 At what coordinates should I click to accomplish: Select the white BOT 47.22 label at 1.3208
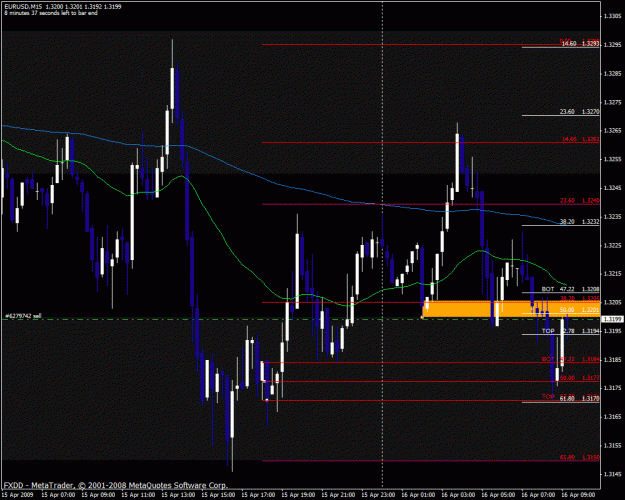[570, 289]
